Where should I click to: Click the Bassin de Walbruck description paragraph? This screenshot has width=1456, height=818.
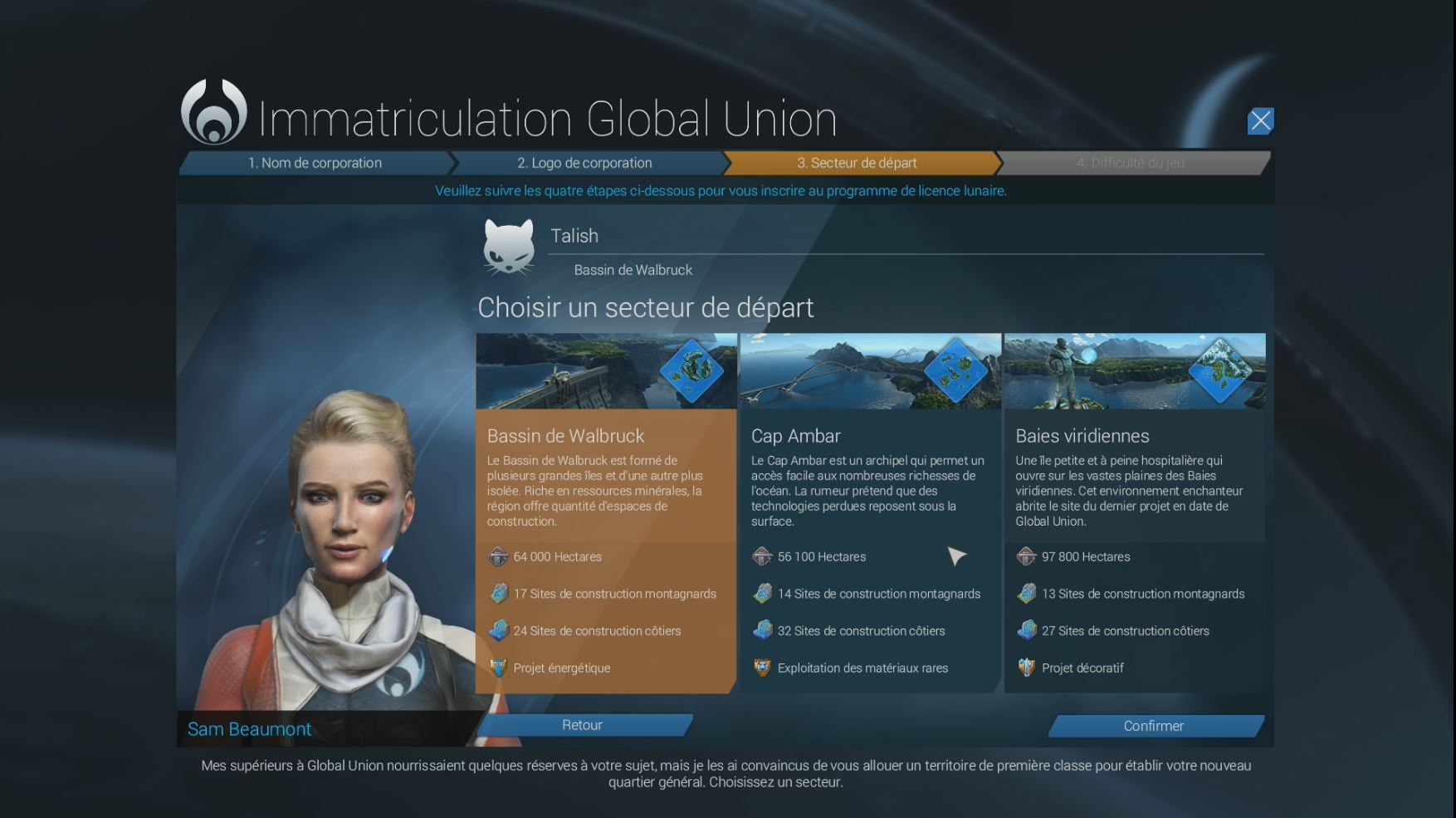(594, 491)
